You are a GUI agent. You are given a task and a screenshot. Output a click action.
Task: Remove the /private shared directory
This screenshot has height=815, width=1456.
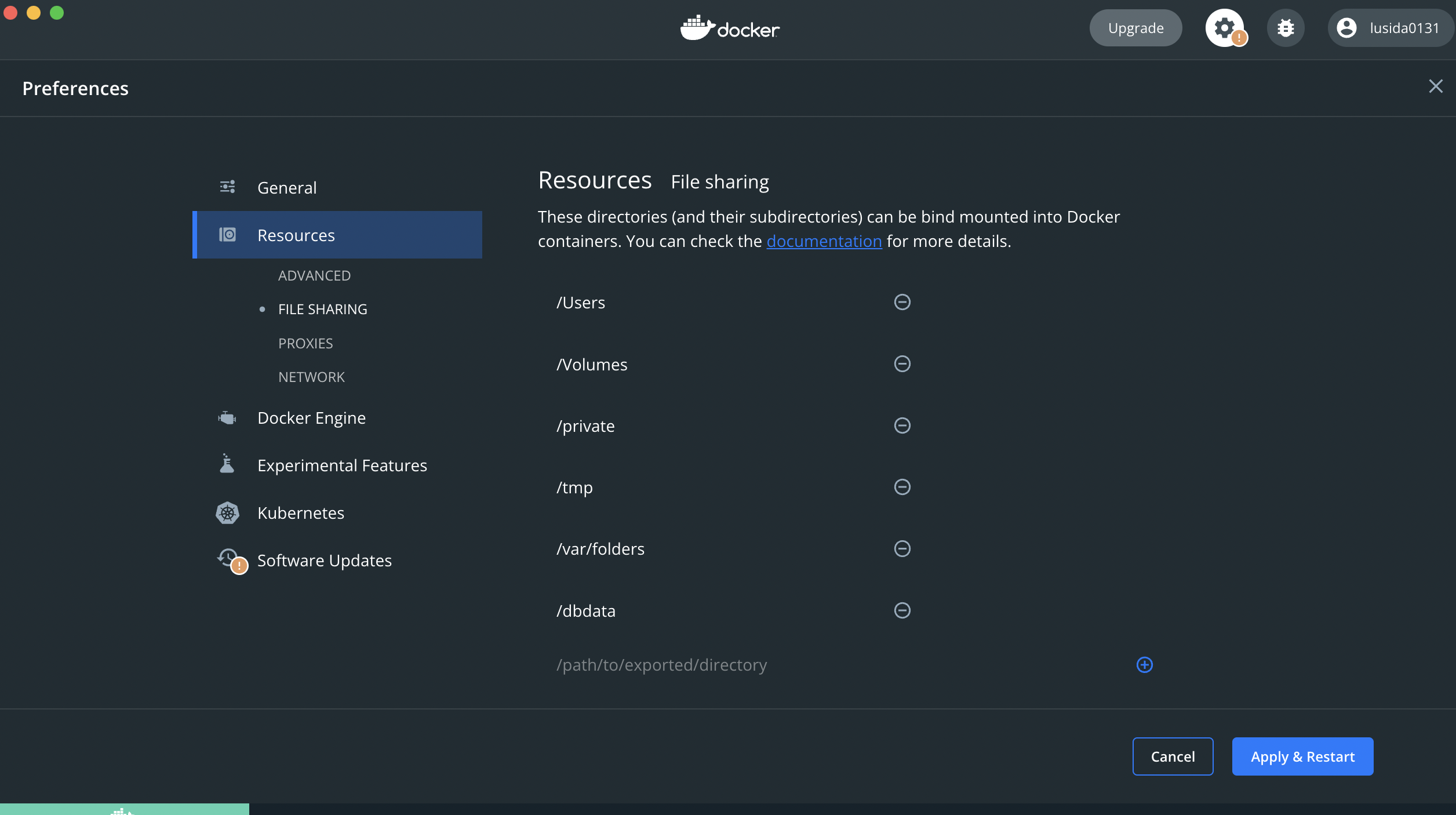[902, 425]
